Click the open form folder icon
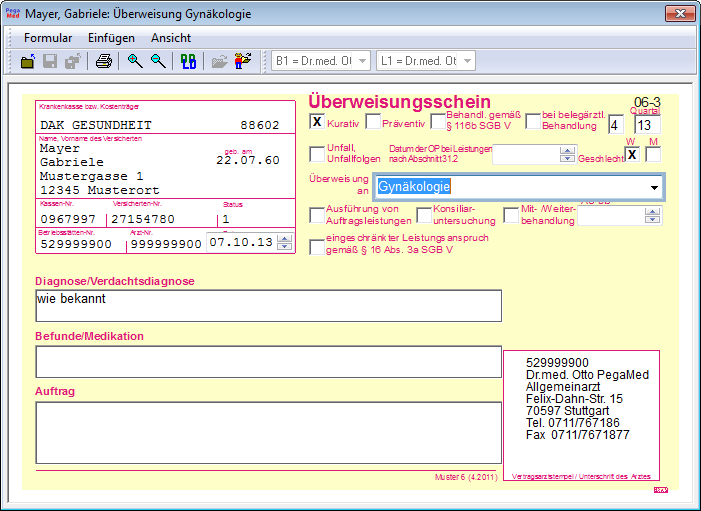Screen dimensions: 701x511 click(28, 61)
